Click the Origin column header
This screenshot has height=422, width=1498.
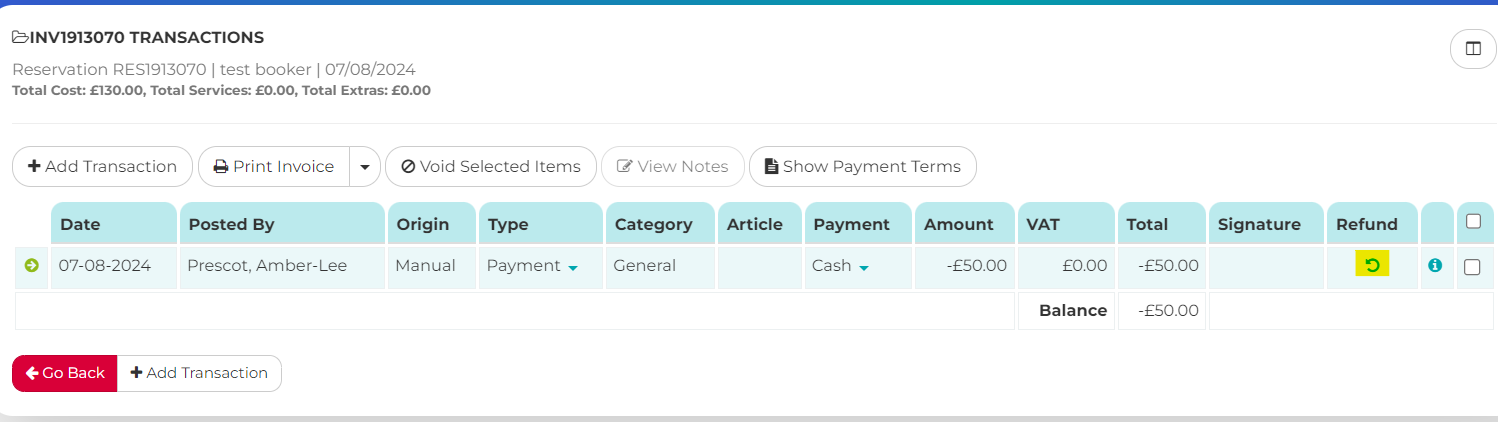pyautogui.click(x=432, y=224)
